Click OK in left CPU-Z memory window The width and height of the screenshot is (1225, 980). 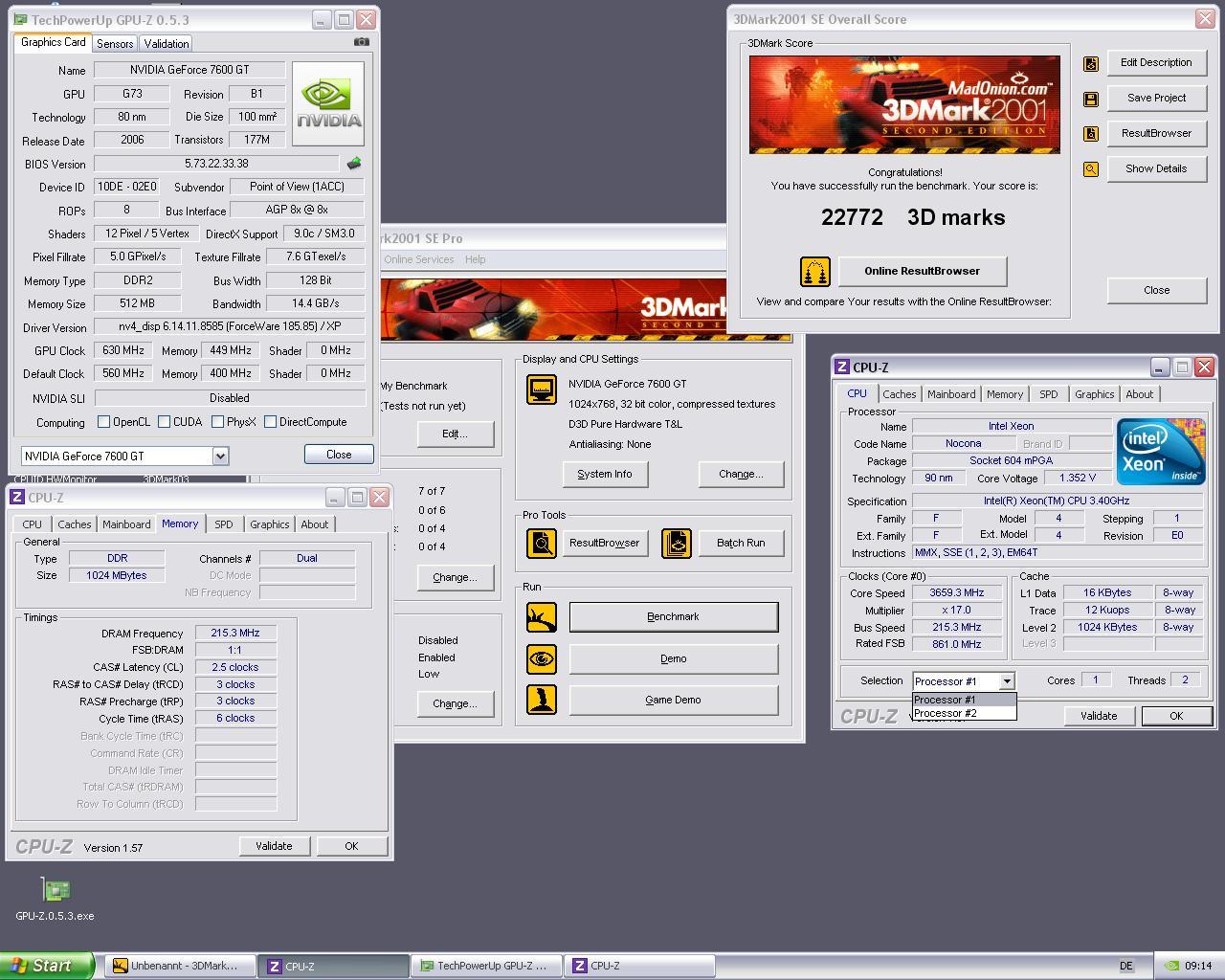[351, 846]
